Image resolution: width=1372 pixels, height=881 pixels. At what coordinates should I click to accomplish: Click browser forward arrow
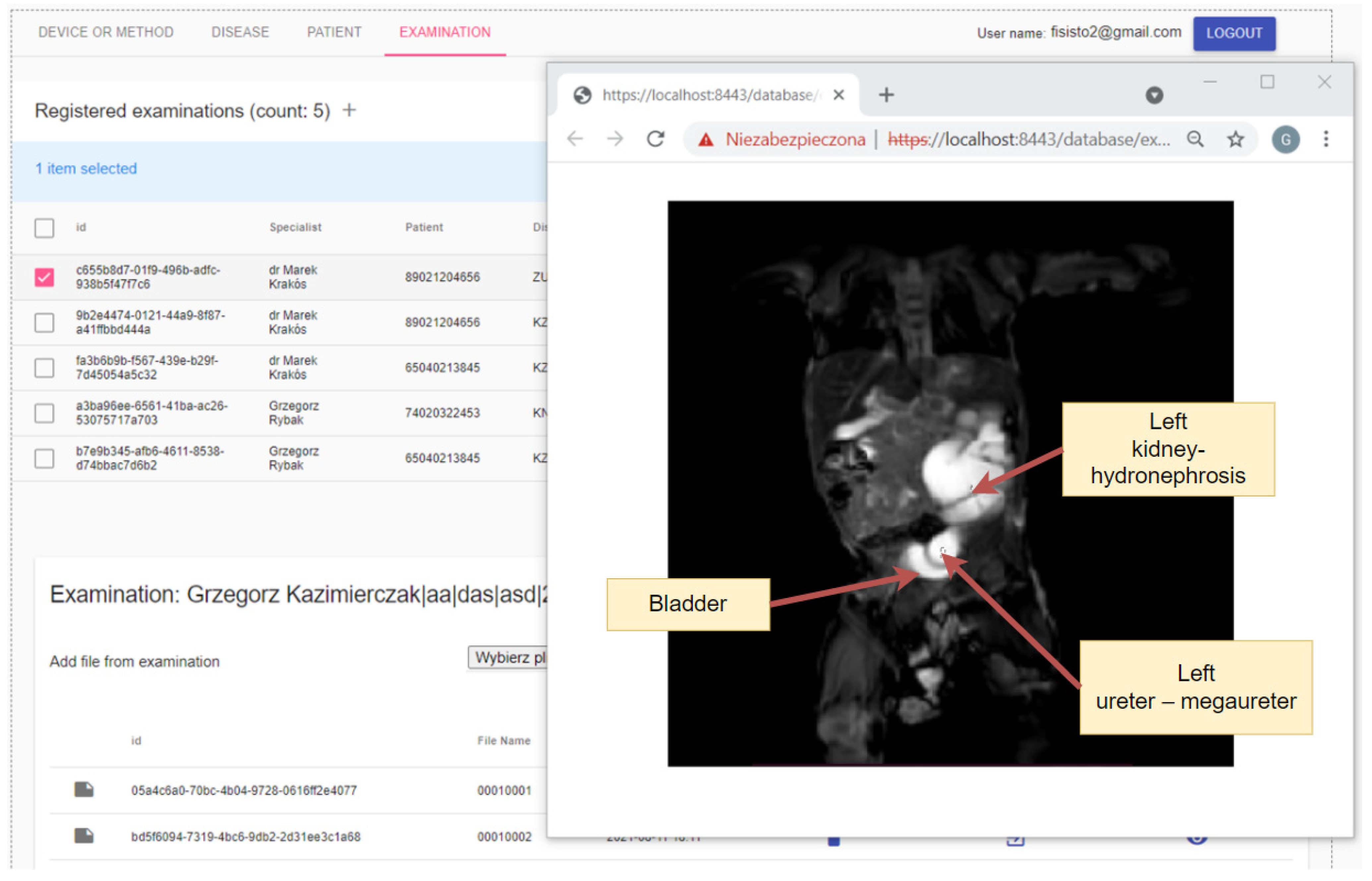[x=615, y=139]
